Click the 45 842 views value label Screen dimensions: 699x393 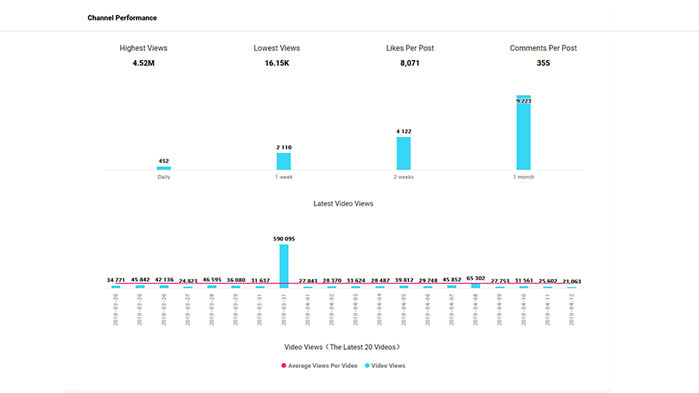coord(140,280)
